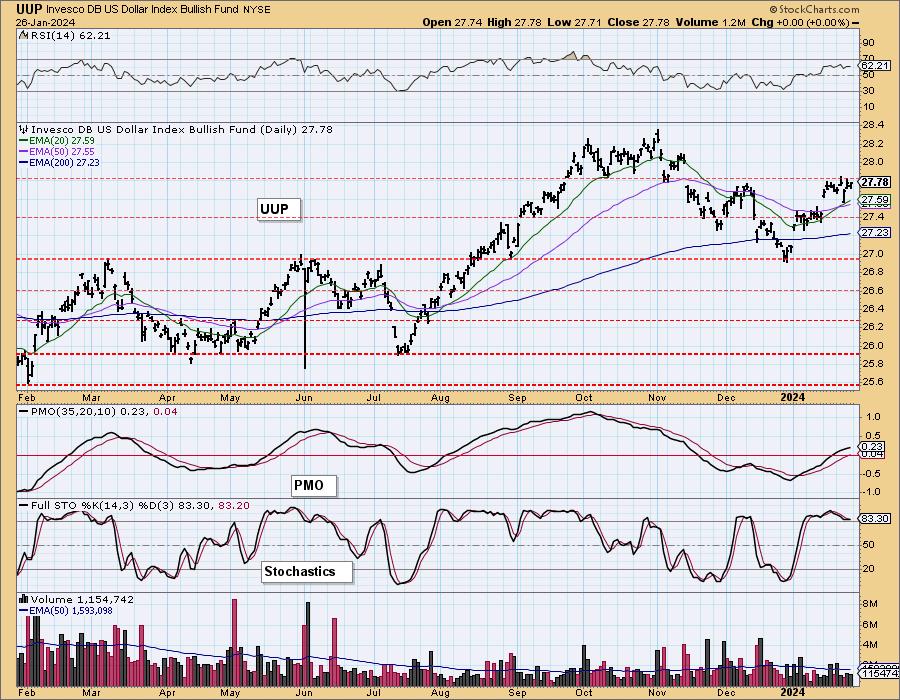Image resolution: width=900 pixels, height=700 pixels.
Task: Click the 10 label on the RSI axis
Action: (868, 107)
